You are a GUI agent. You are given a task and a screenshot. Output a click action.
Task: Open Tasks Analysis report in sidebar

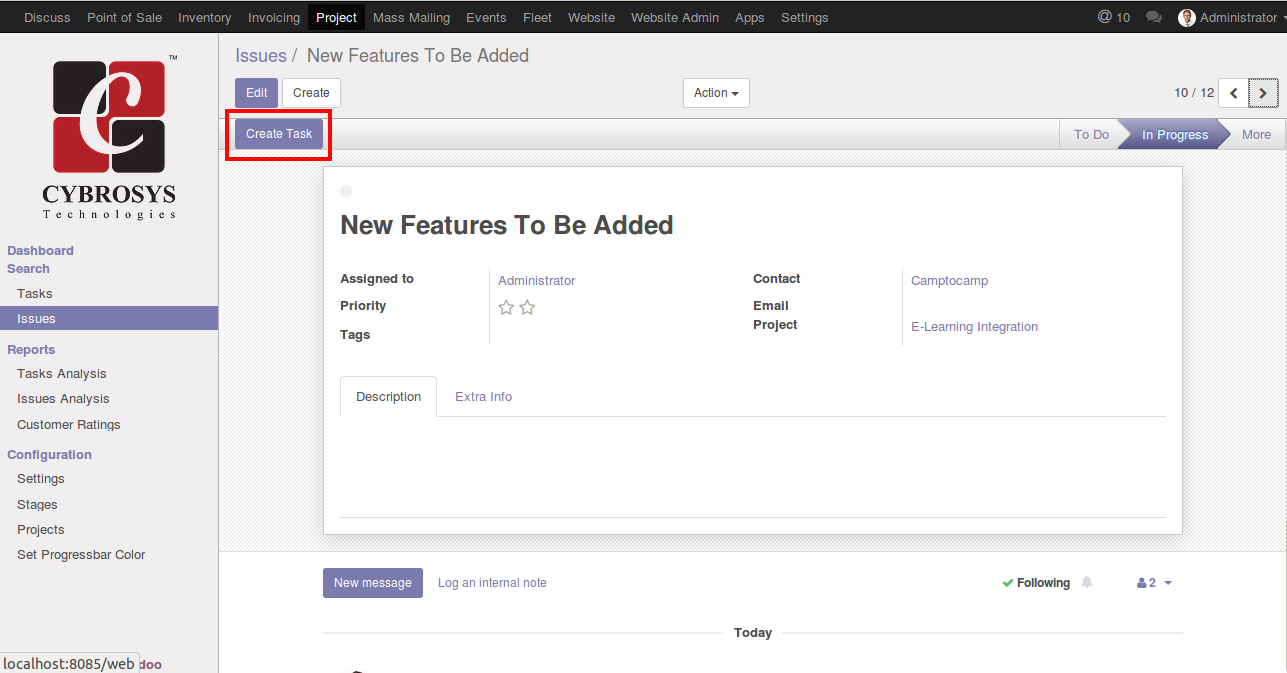coord(61,374)
